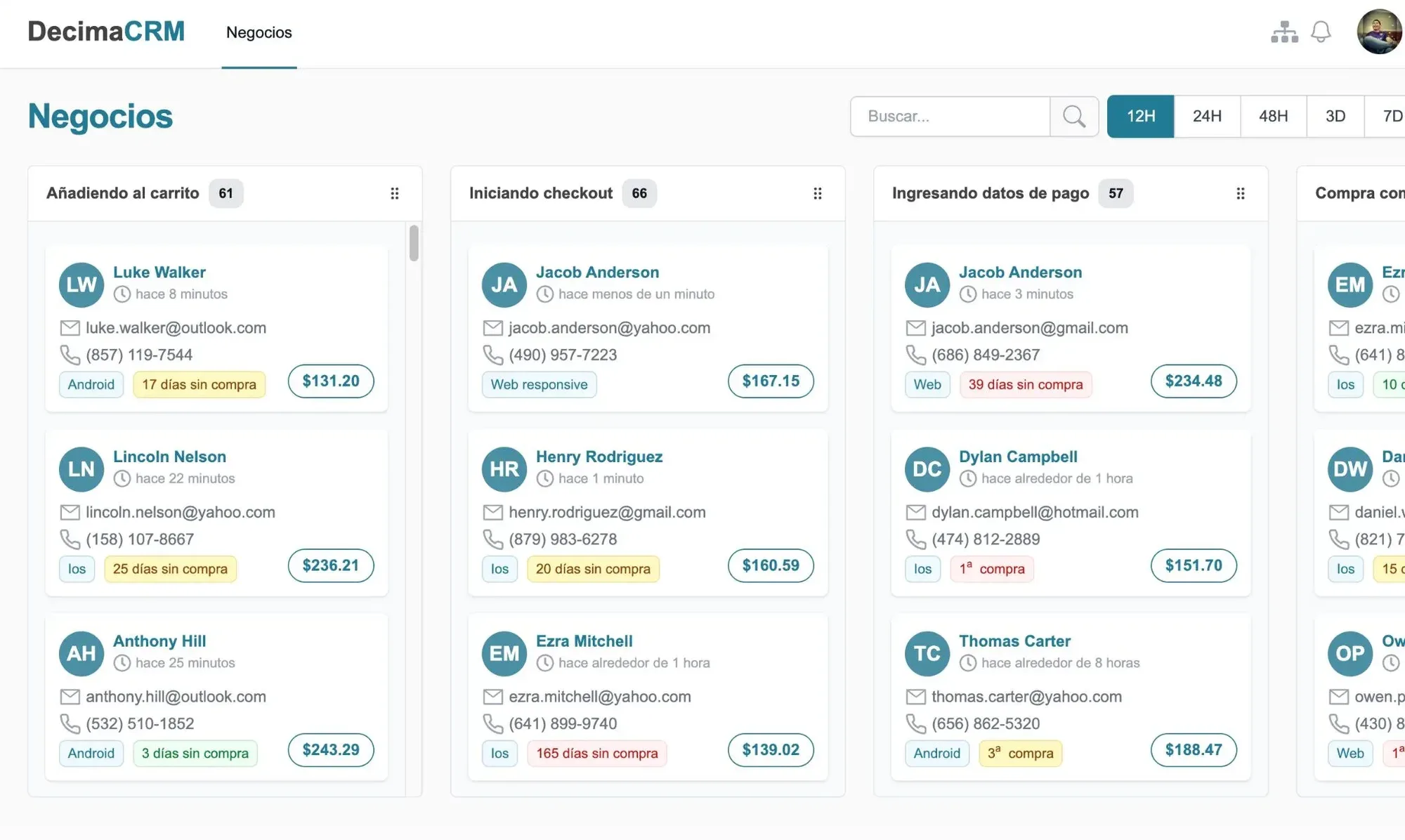Click the 'Web responsive' platform tag
This screenshot has width=1405, height=840.
click(539, 384)
